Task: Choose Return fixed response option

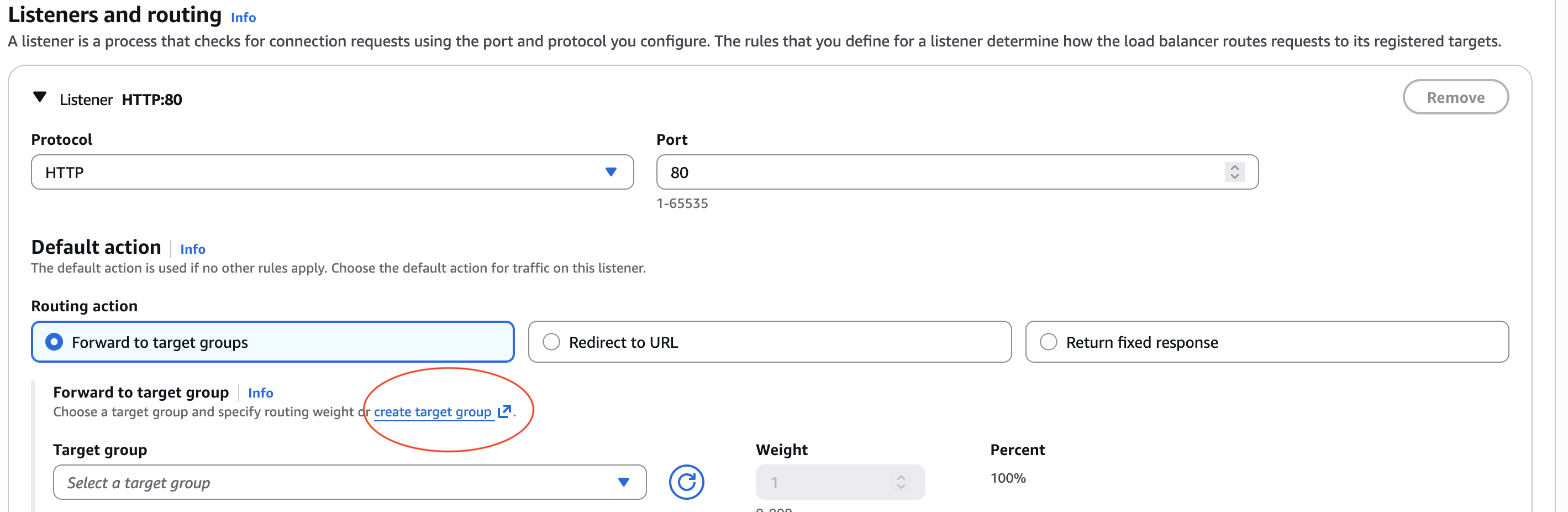Action: coord(1048,342)
